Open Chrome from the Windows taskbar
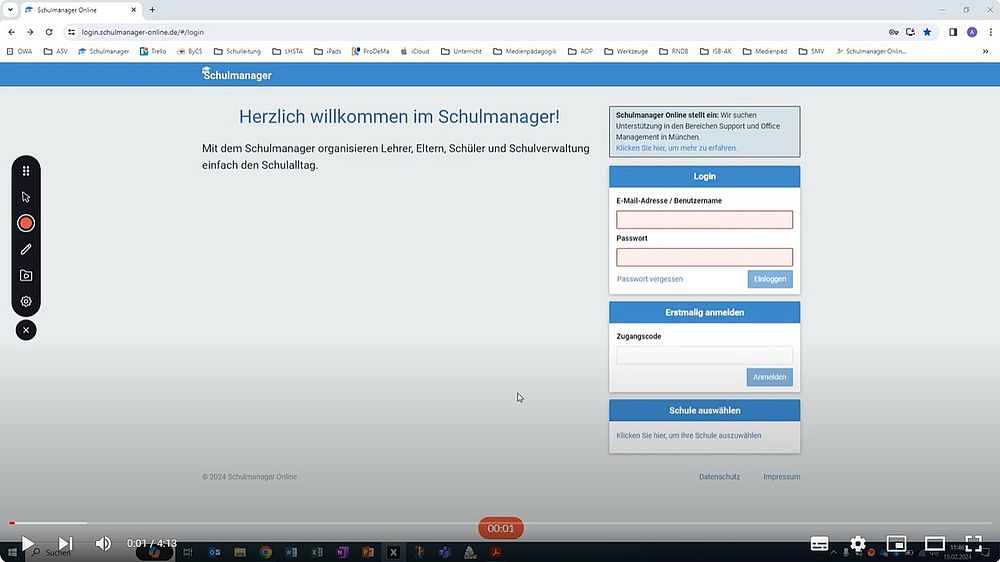The image size is (1000, 562). pyautogui.click(x=265, y=552)
